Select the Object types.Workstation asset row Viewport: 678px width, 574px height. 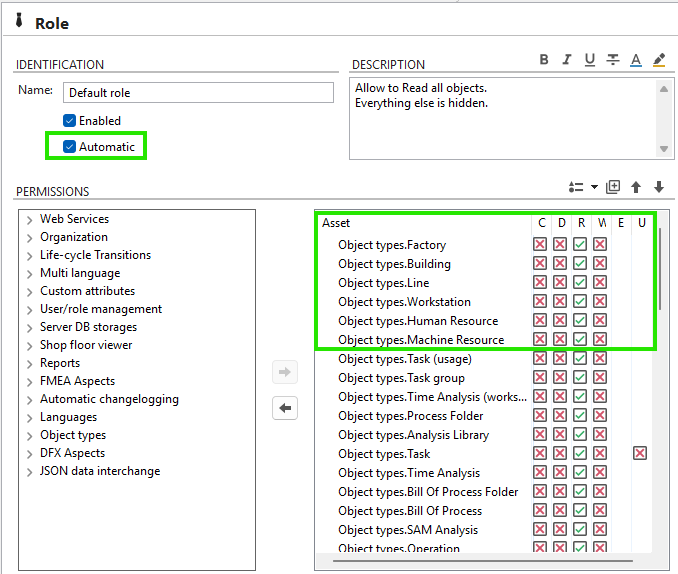tap(404, 302)
